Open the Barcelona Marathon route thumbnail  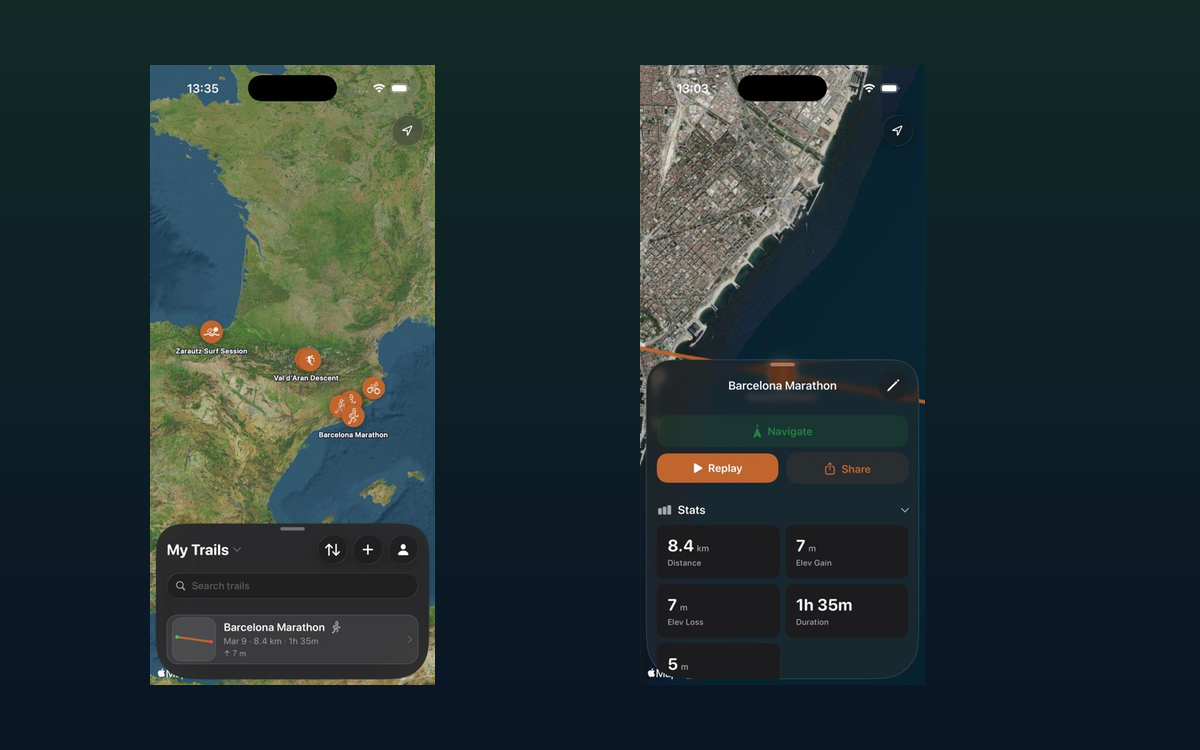click(194, 639)
